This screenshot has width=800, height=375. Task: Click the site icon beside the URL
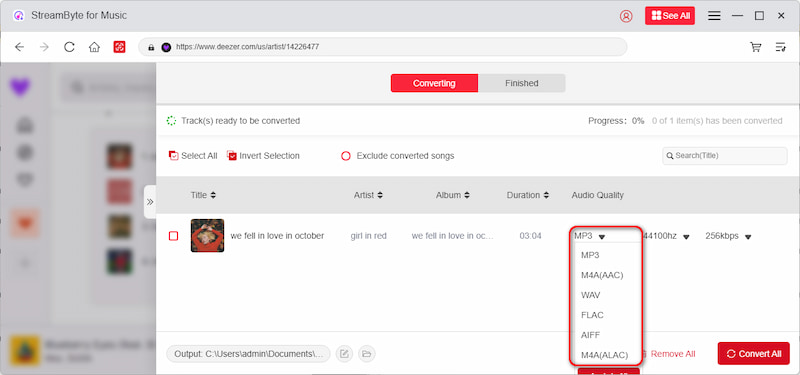coord(166,47)
